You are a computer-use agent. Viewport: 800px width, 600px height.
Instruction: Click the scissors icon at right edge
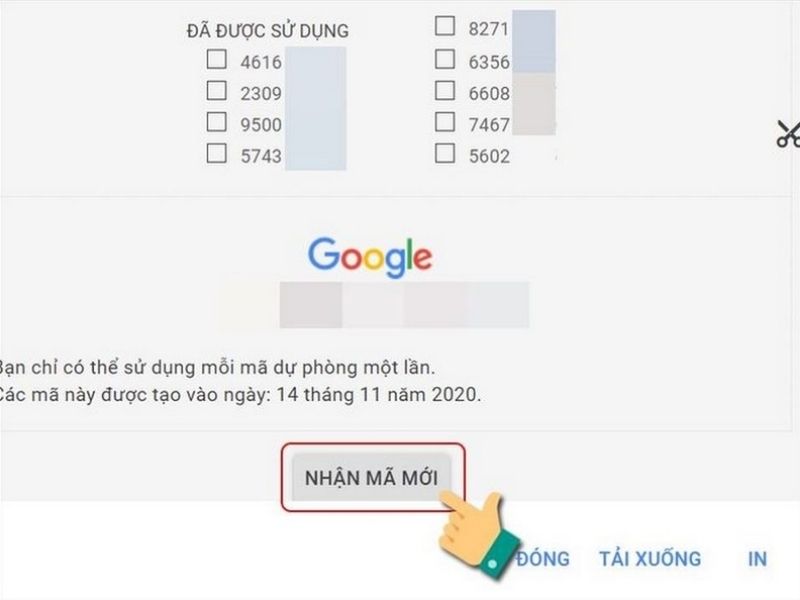point(789,134)
